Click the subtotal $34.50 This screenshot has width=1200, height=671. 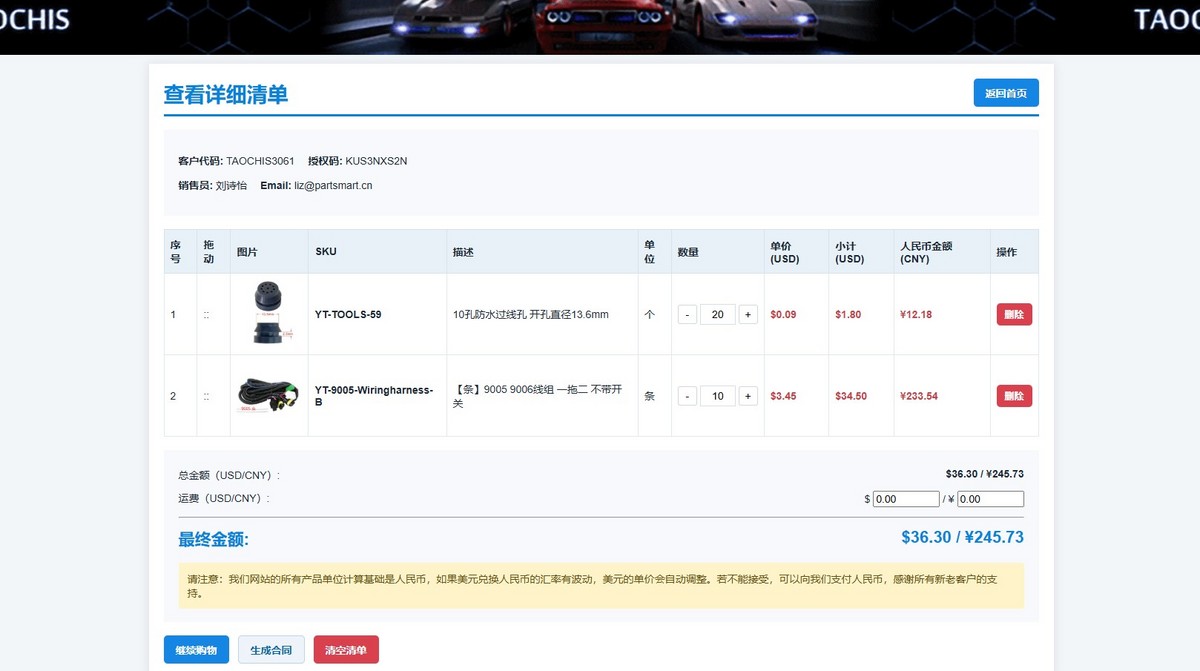[x=851, y=396]
